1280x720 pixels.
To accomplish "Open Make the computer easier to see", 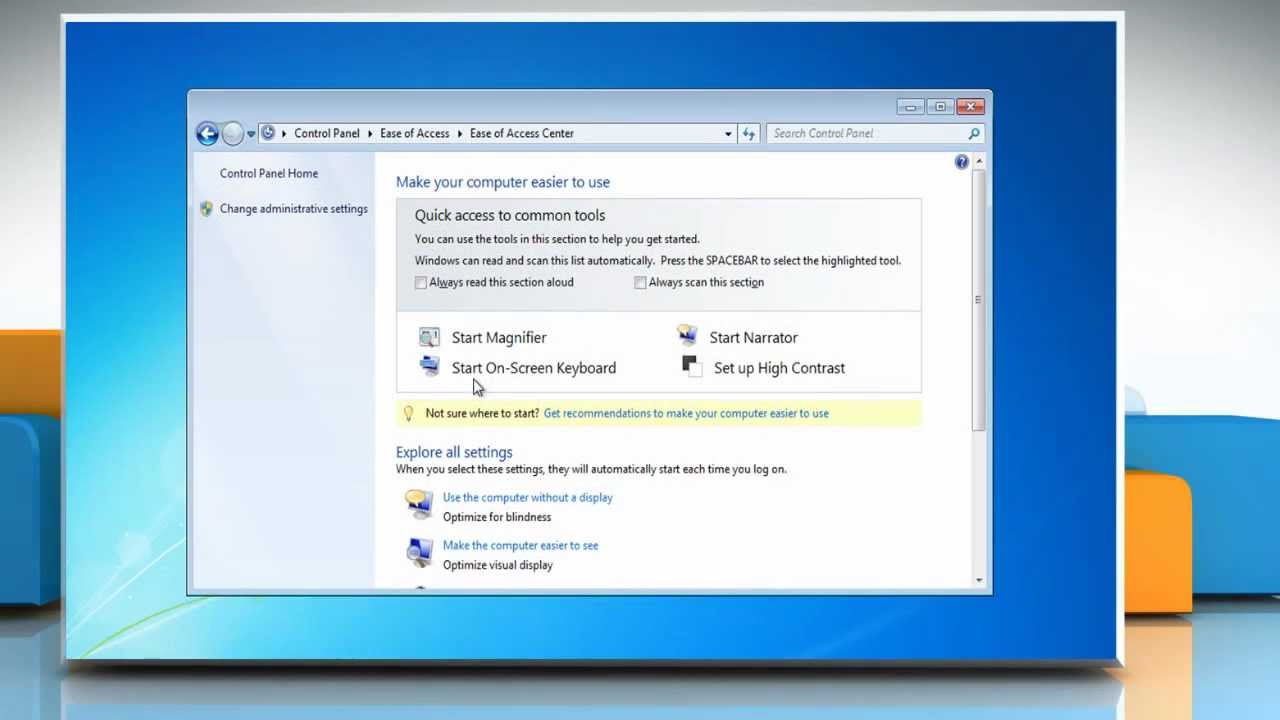I will tap(521, 545).
